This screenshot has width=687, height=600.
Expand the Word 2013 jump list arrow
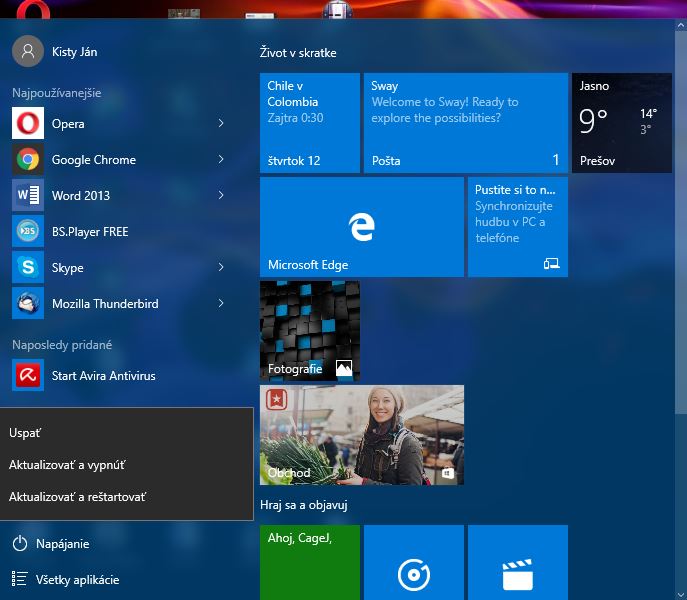221,195
